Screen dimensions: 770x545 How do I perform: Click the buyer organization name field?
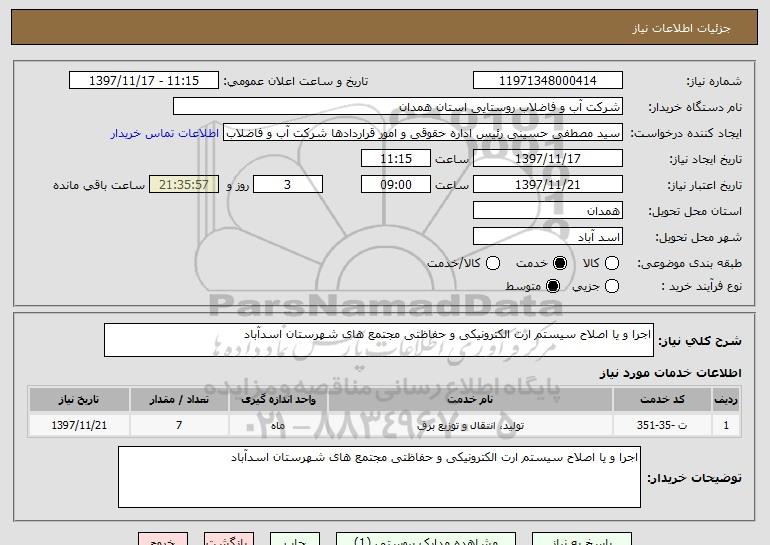click(x=398, y=107)
